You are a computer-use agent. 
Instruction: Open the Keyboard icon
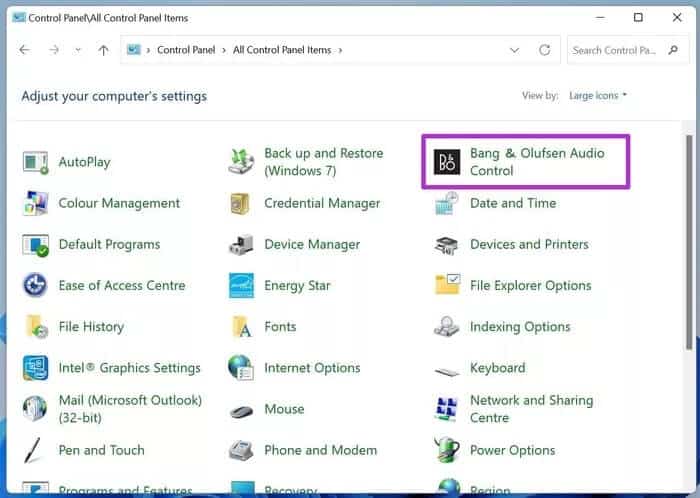click(x=446, y=371)
